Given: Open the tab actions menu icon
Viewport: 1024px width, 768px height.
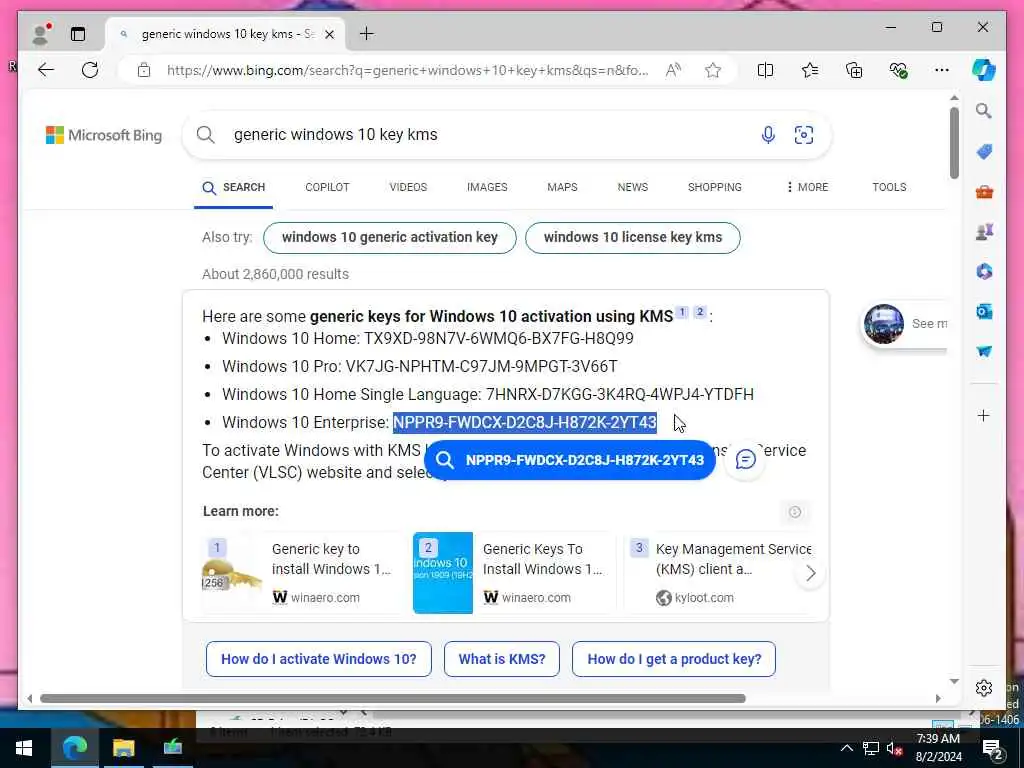Looking at the screenshot, I should click(x=78, y=34).
